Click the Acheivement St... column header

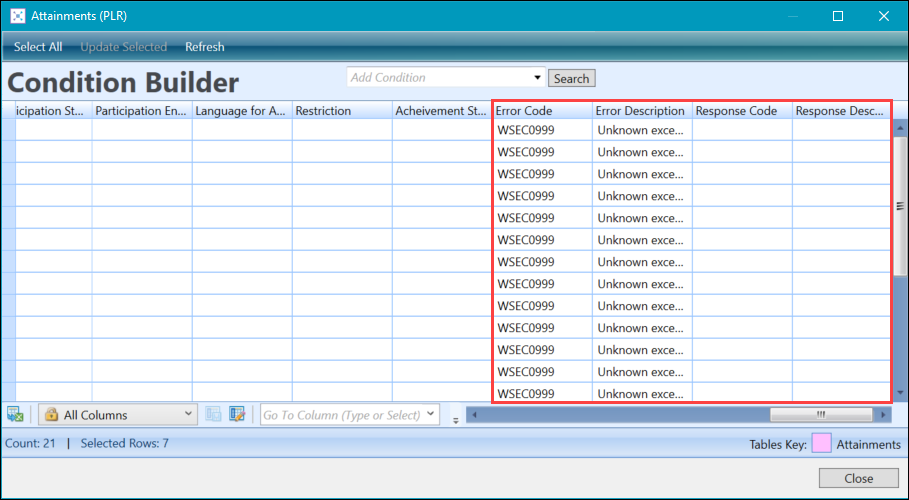pos(442,111)
